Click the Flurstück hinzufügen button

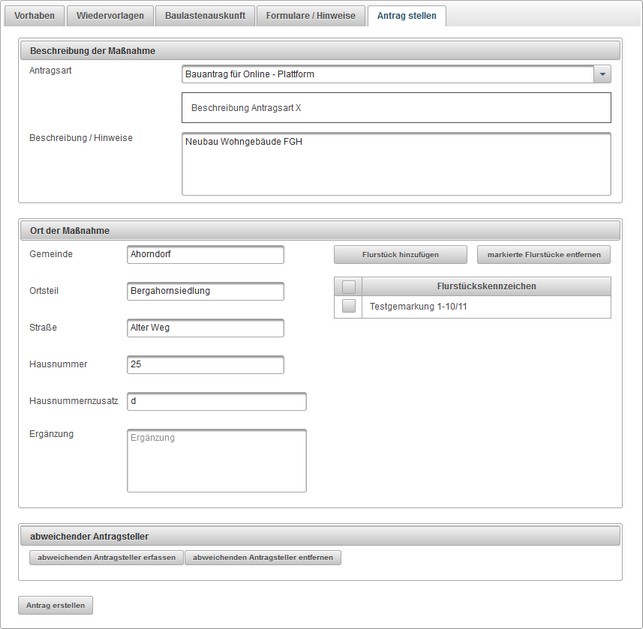(x=400, y=255)
